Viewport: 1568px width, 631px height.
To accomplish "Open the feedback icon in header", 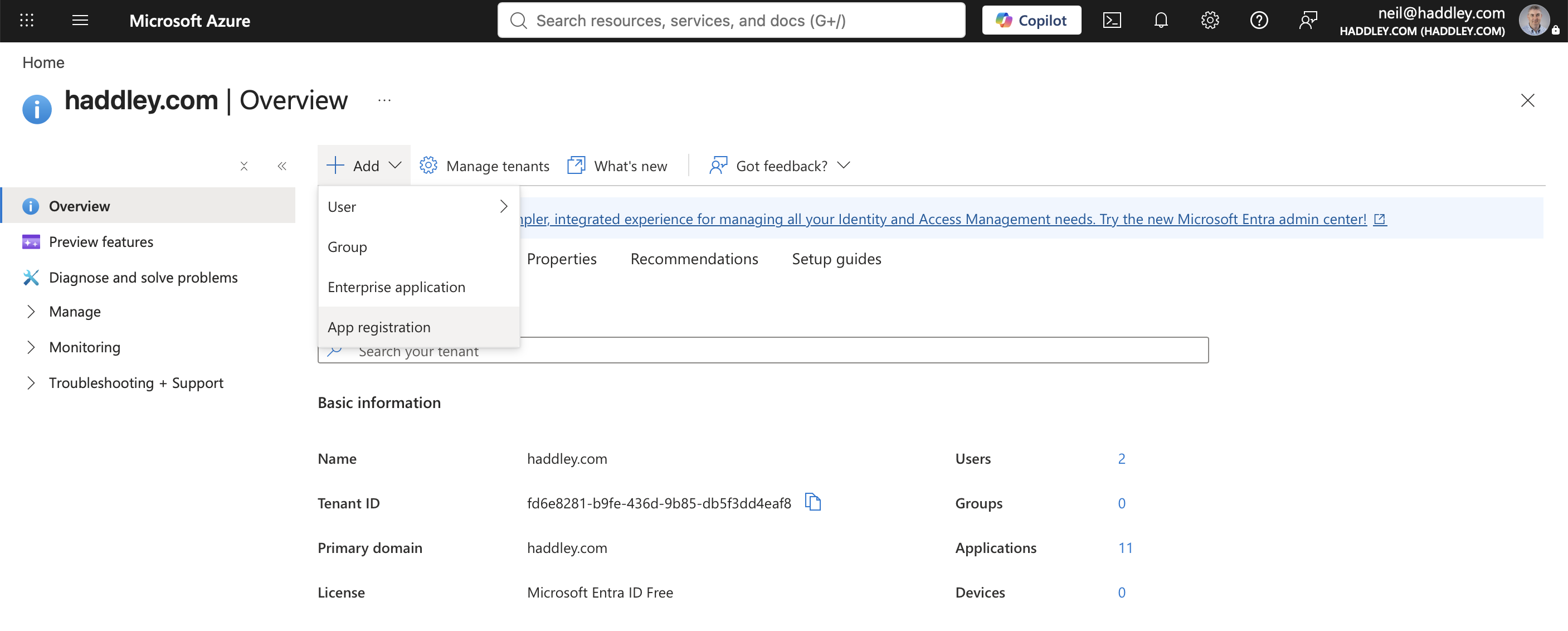I will [1307, 21].
